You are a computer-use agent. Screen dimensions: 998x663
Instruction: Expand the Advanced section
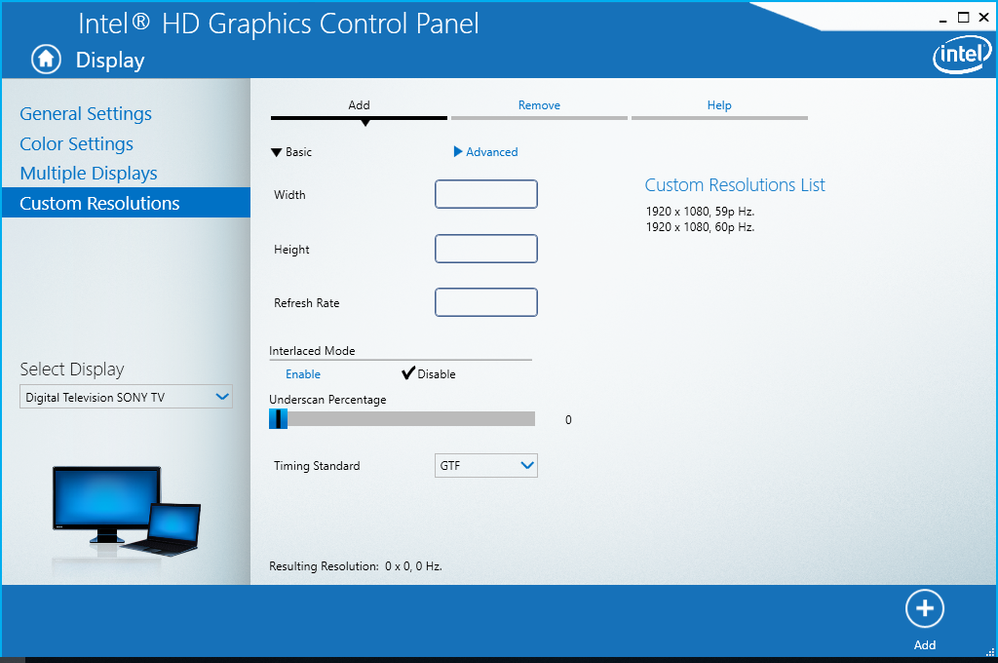(x=486, y=152)
